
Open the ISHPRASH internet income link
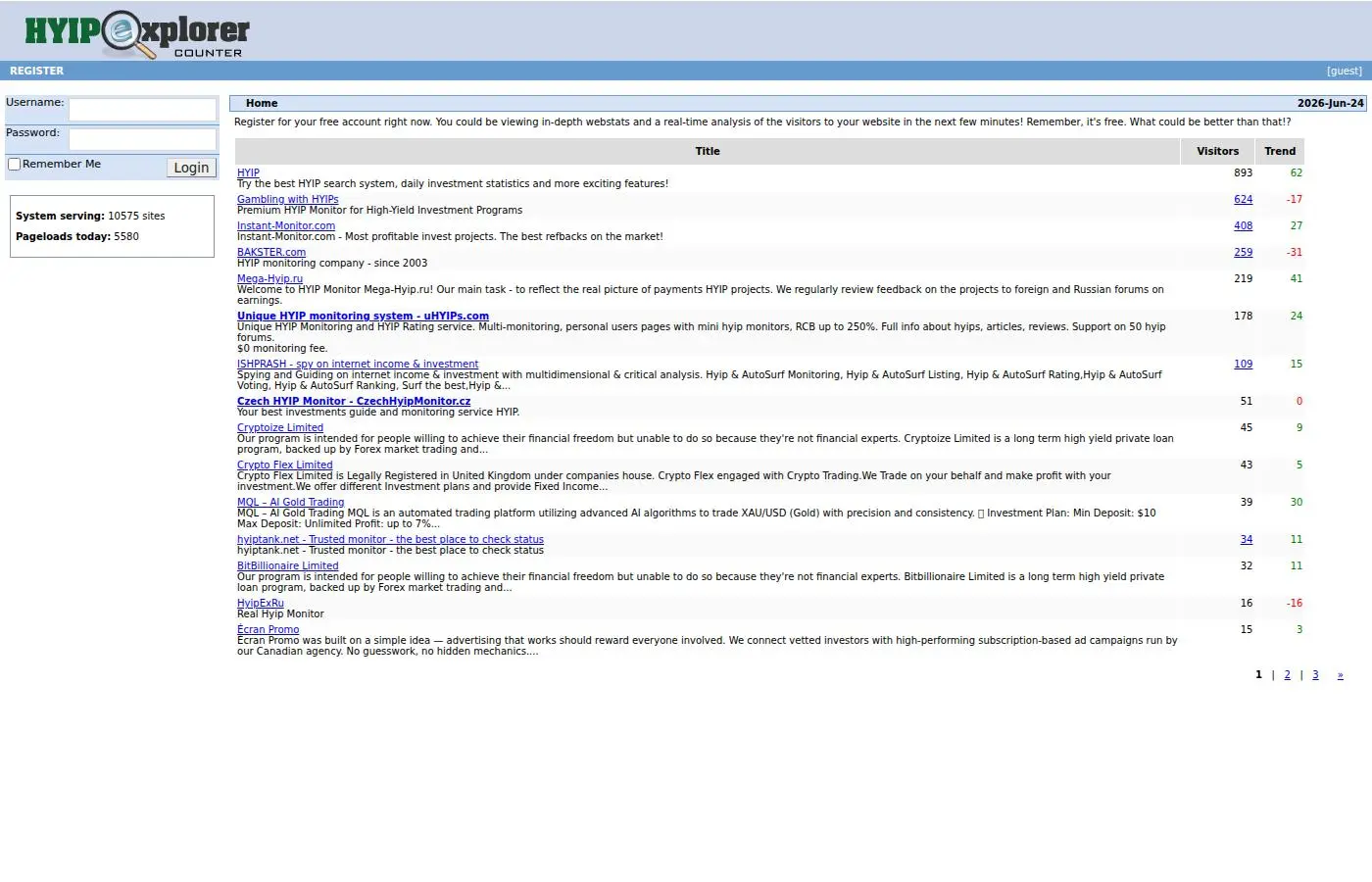click(x=358, y=364)
